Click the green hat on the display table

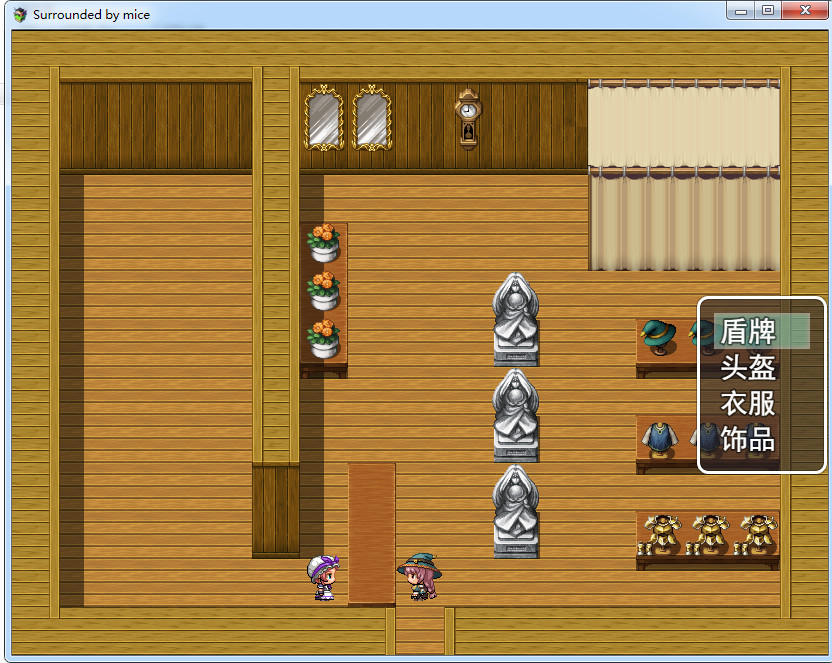tap(659, 333)
